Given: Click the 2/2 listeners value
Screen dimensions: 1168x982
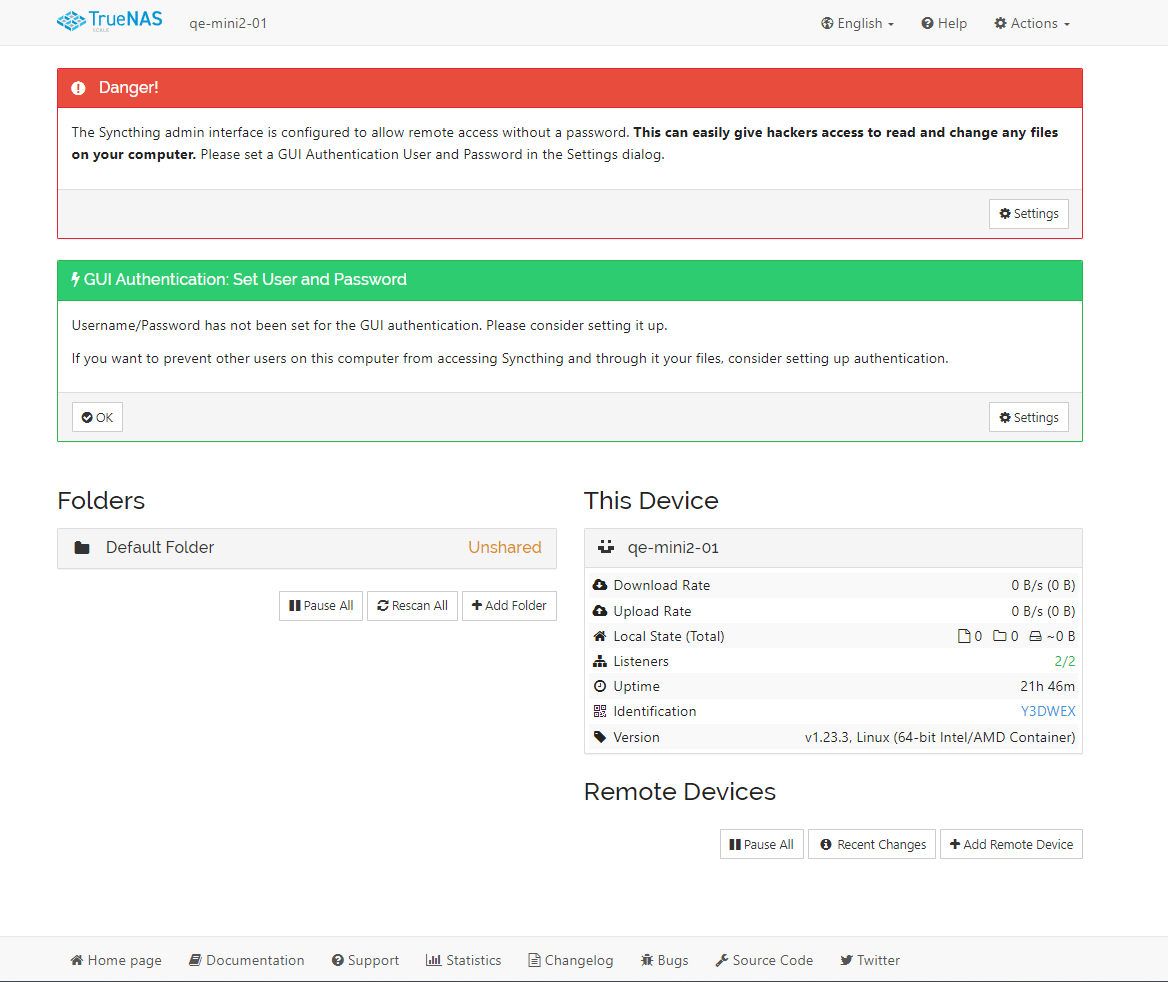Looking at the screenshot, I should tap(1064, 662).
